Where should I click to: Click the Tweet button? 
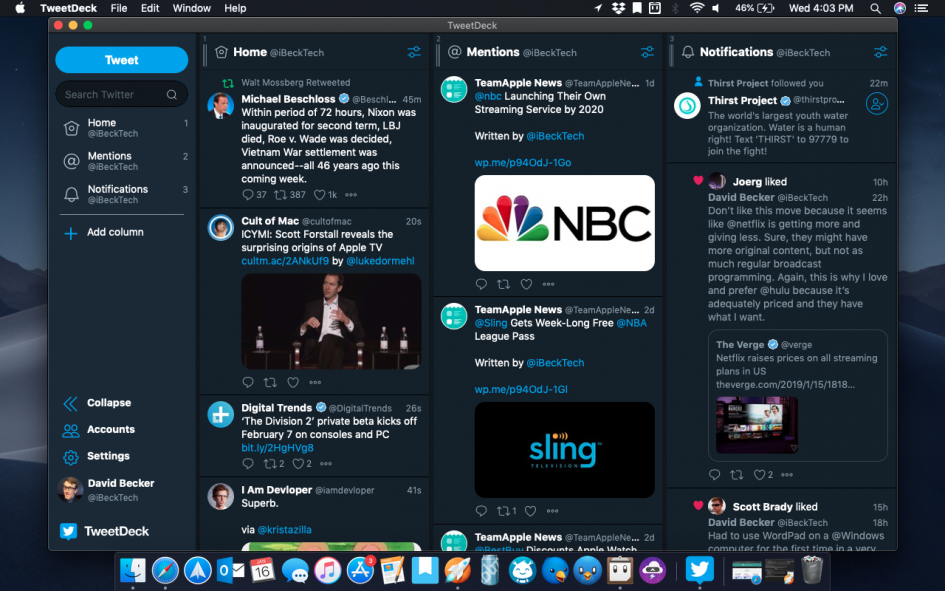121,60
